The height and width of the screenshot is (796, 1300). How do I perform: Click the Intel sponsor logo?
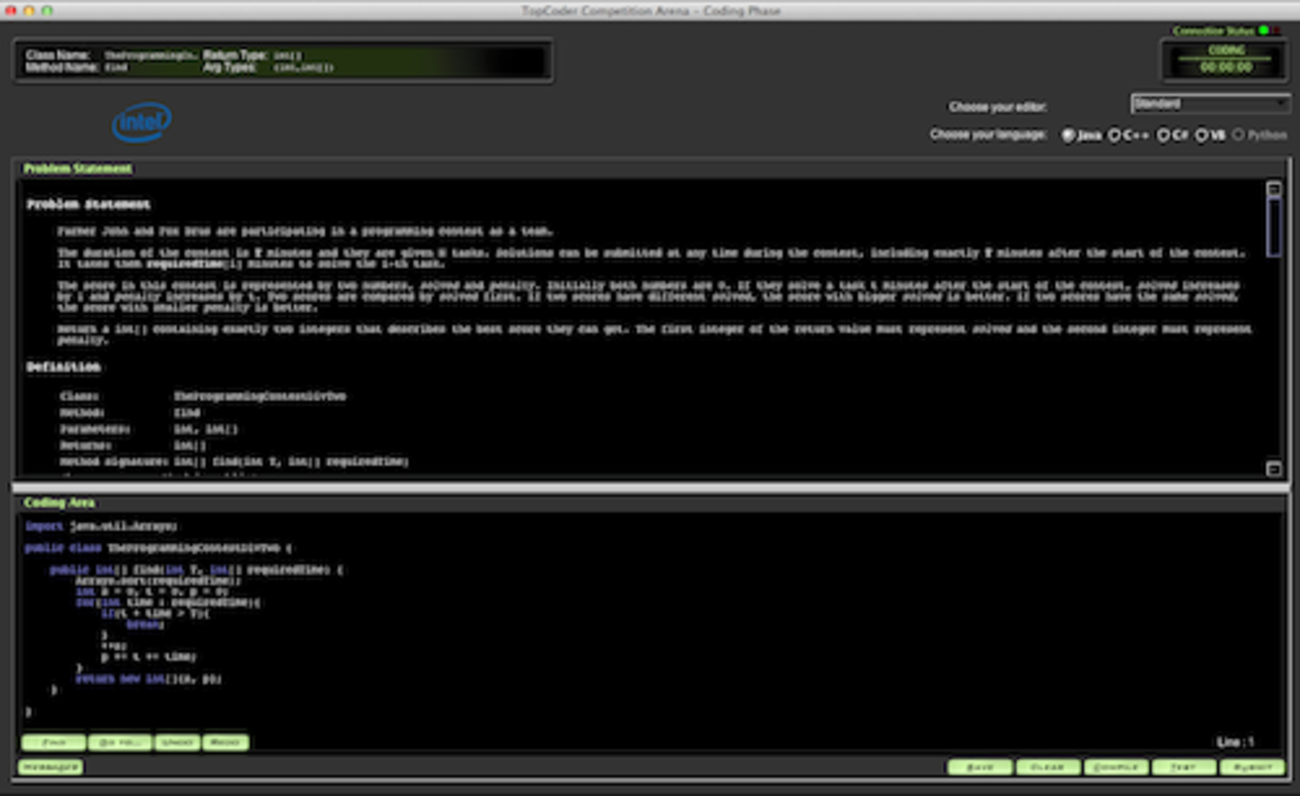[142, 122]
